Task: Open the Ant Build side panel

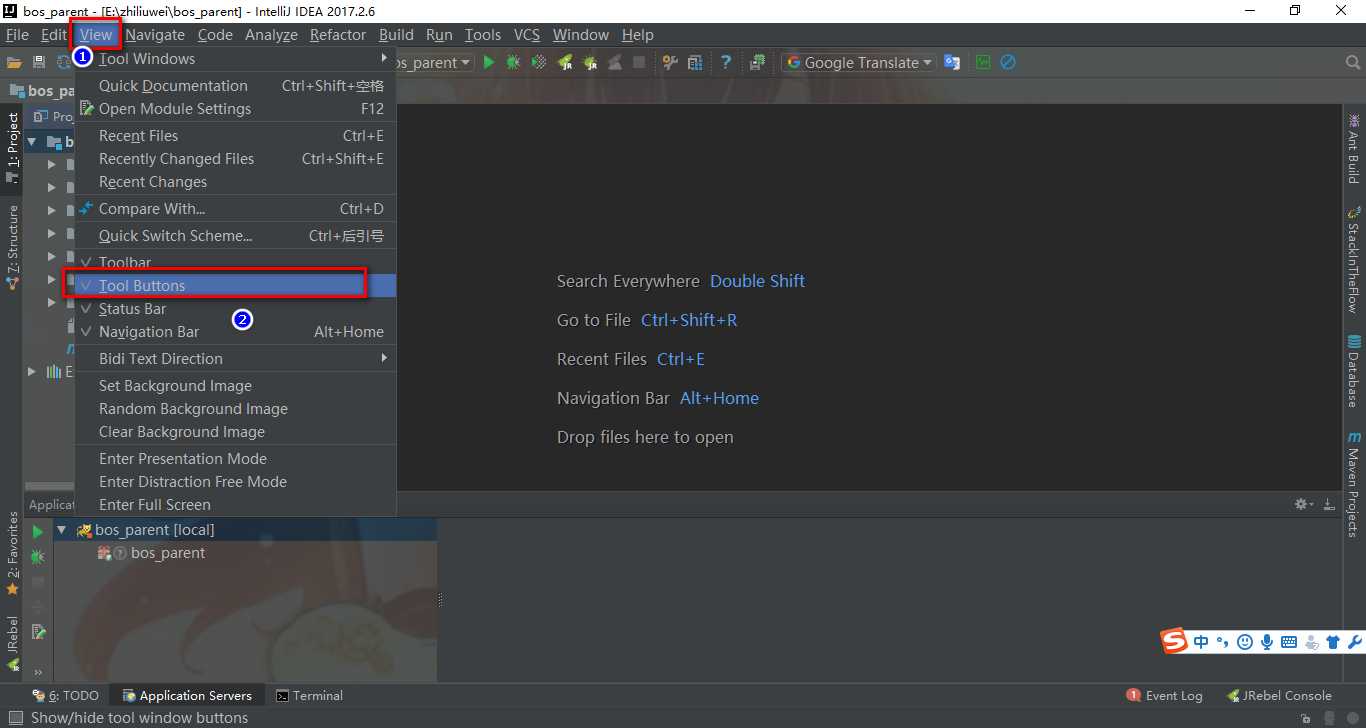Action: tap(1354, 148)
